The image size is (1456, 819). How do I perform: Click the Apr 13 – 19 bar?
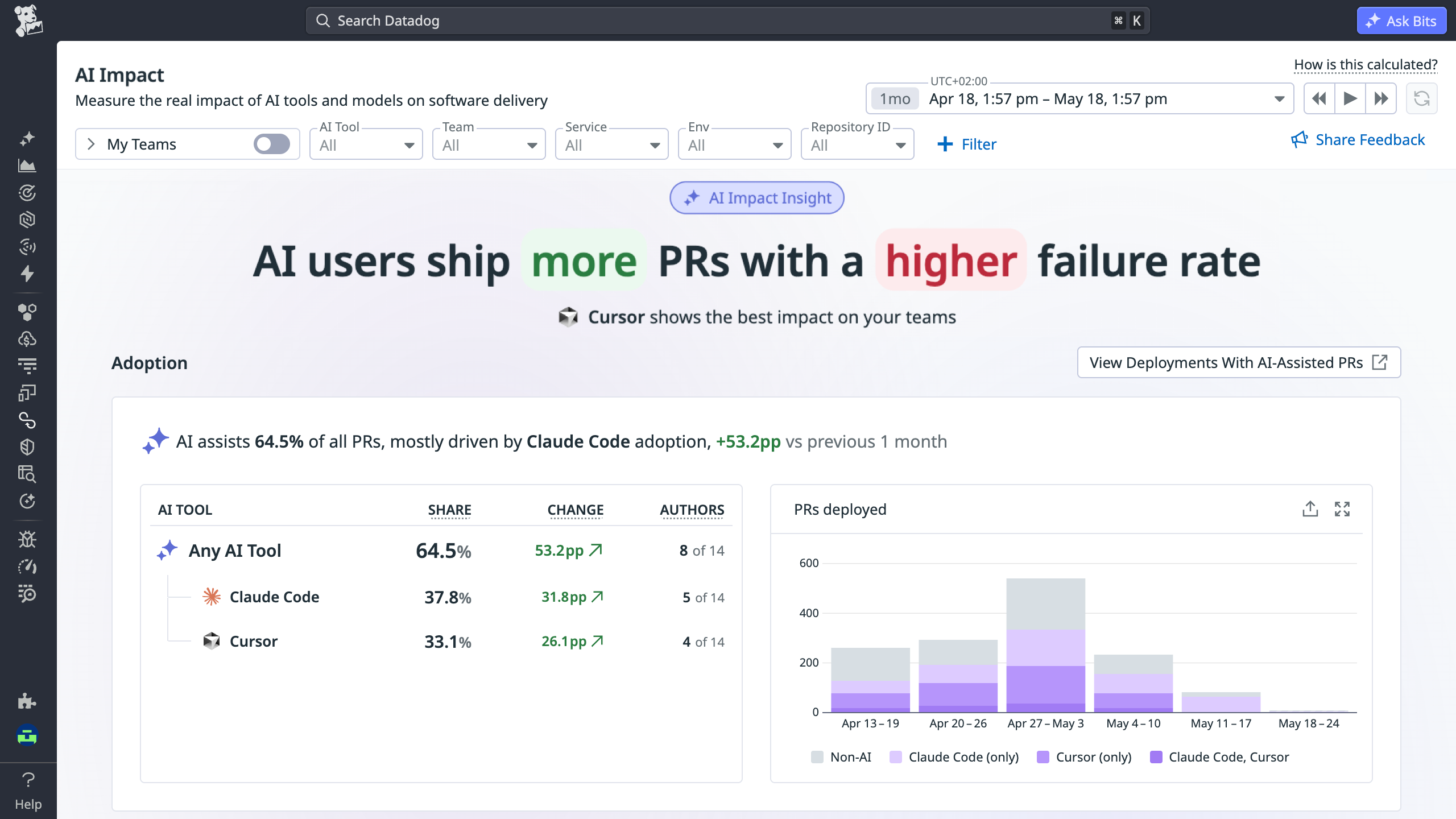point(871,680)
